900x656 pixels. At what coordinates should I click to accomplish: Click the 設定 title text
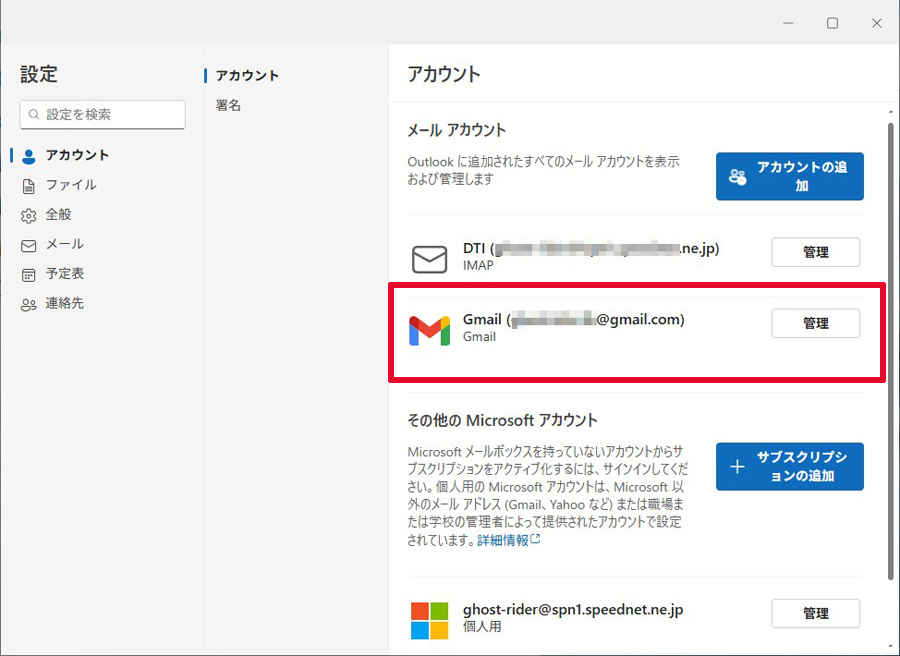coord(39,74)
